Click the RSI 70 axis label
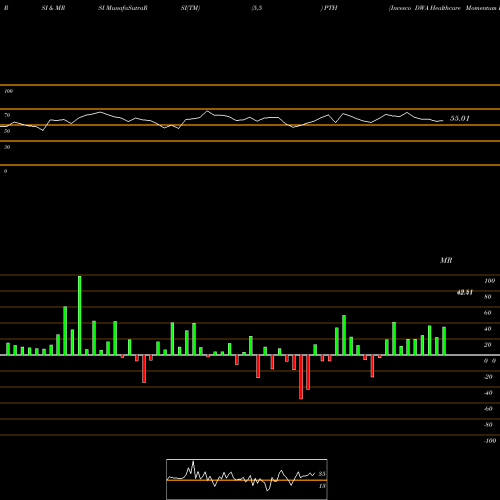The width and height of the screenshot is (500, 500). [7, 115]
